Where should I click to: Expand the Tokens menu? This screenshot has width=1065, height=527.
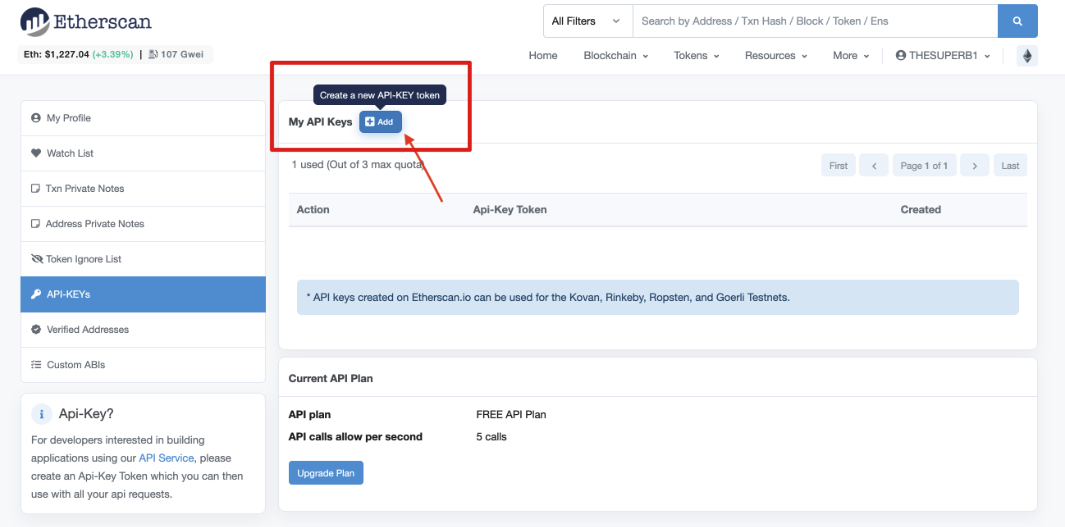tap(696, 56)
